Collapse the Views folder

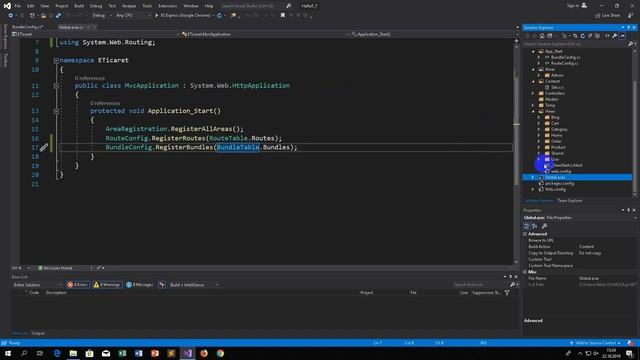pos(533,111)
